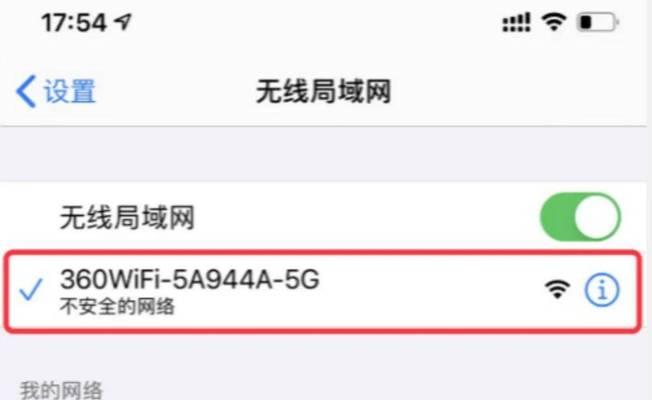Tap the location arrow next to time

pyautogui.click(x=123, y=22)
